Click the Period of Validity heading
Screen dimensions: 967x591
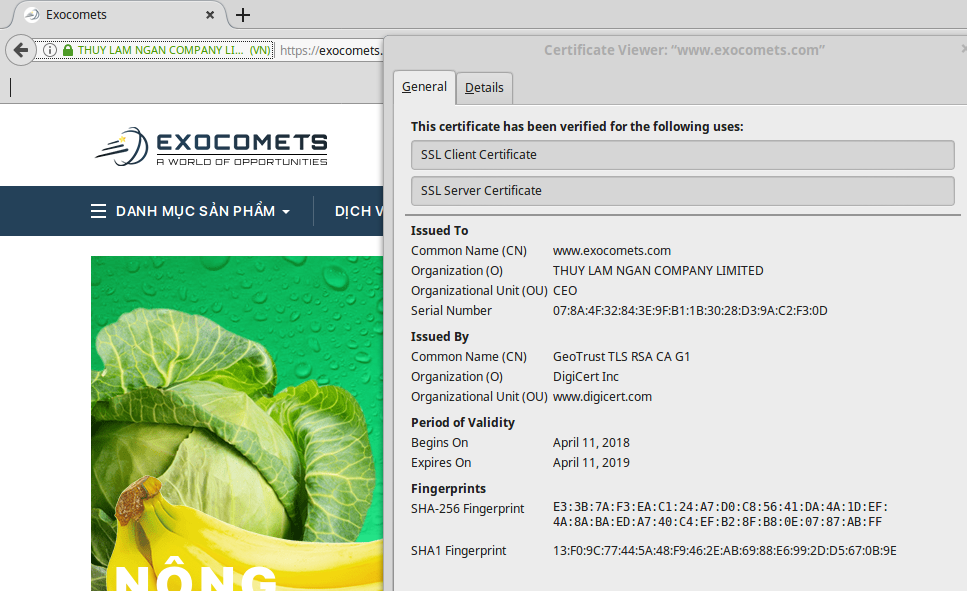click(x=463, y=423)
